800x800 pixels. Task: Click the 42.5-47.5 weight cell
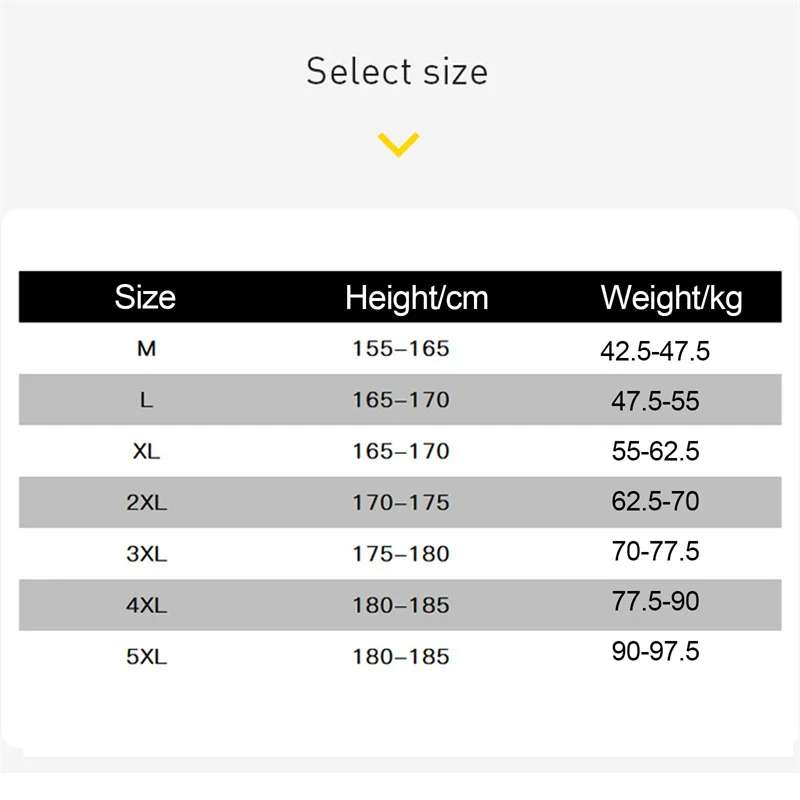coord(655,351)
